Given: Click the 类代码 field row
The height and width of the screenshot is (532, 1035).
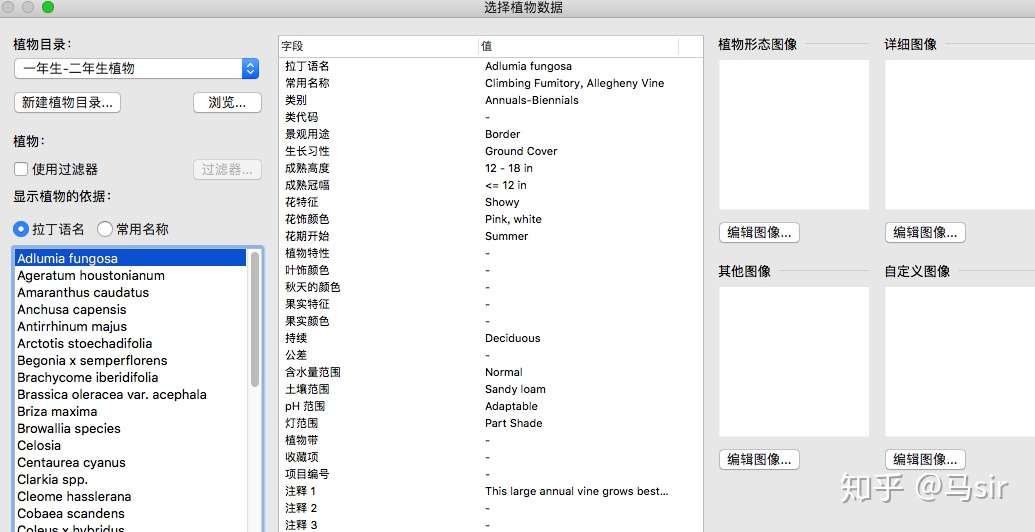Looking at the screenshot, I should 491,117.
